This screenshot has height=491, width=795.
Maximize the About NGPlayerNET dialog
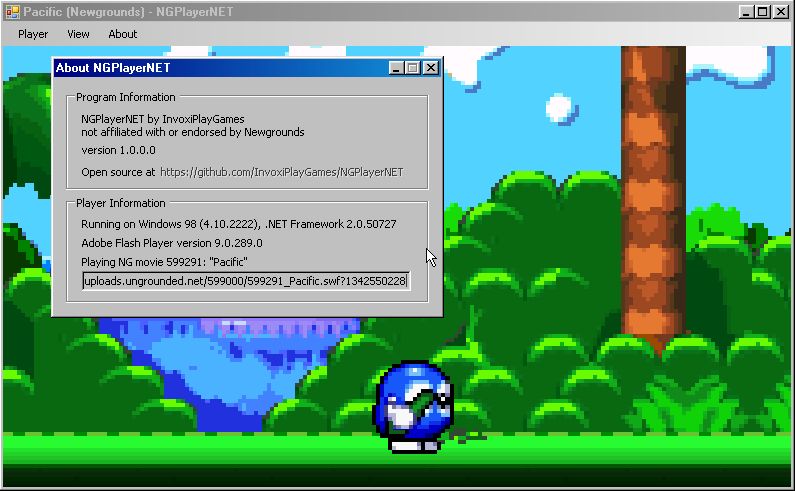[413, 67]
